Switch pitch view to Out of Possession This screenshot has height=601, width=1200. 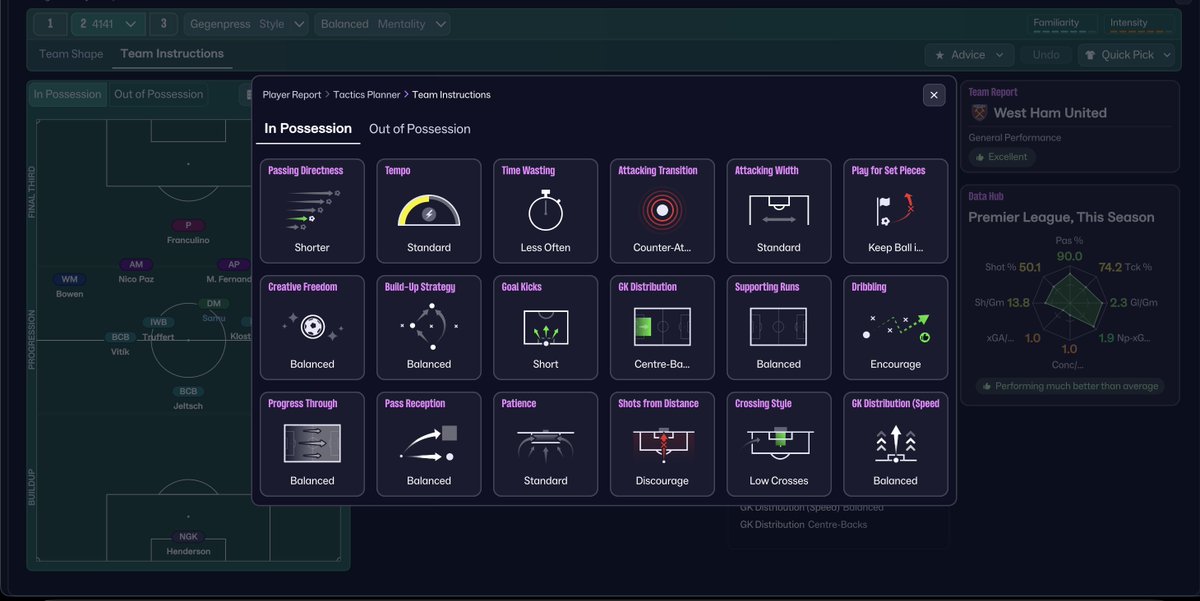click(159, 94)
